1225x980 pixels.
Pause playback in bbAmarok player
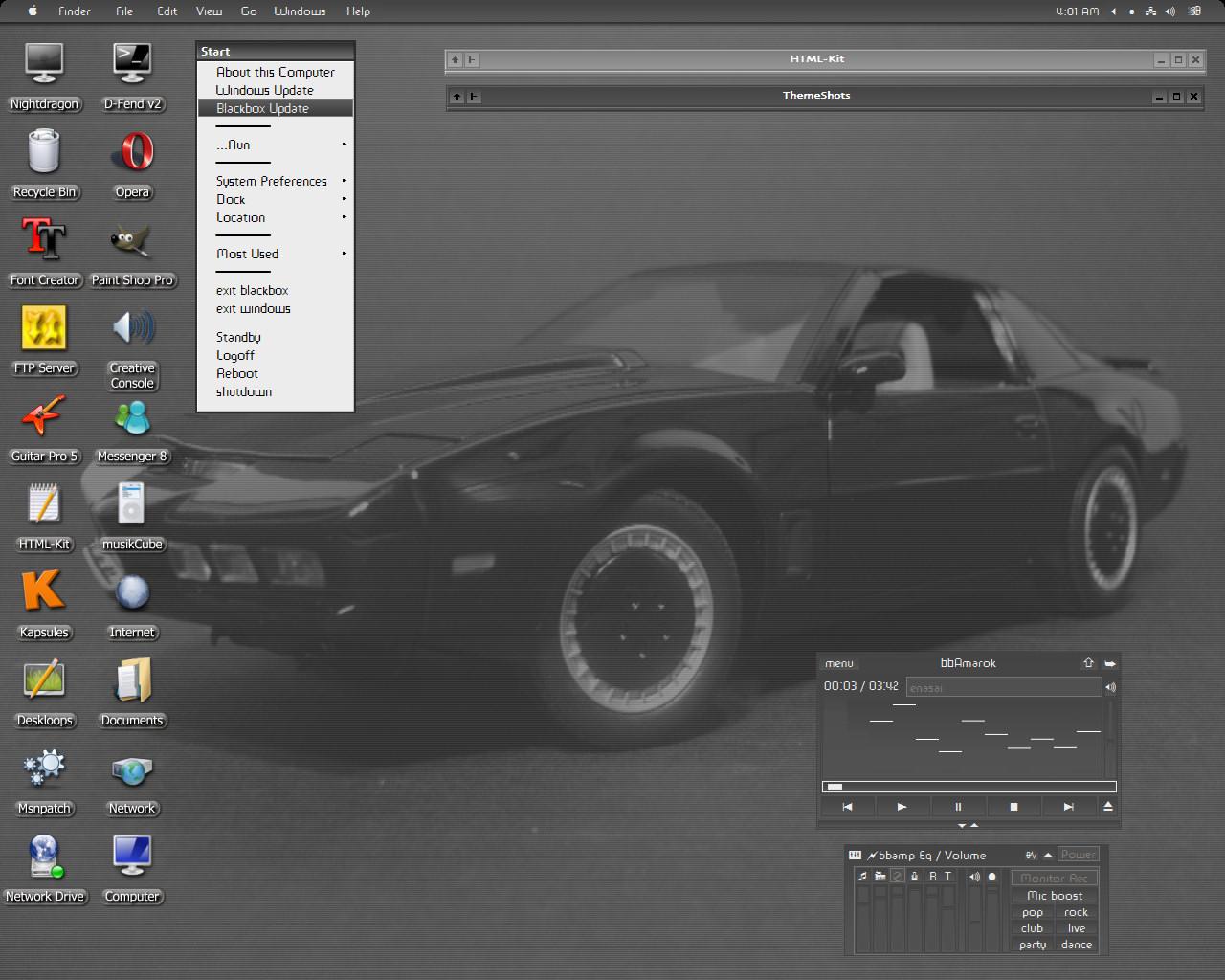click(x=958, y=807)
